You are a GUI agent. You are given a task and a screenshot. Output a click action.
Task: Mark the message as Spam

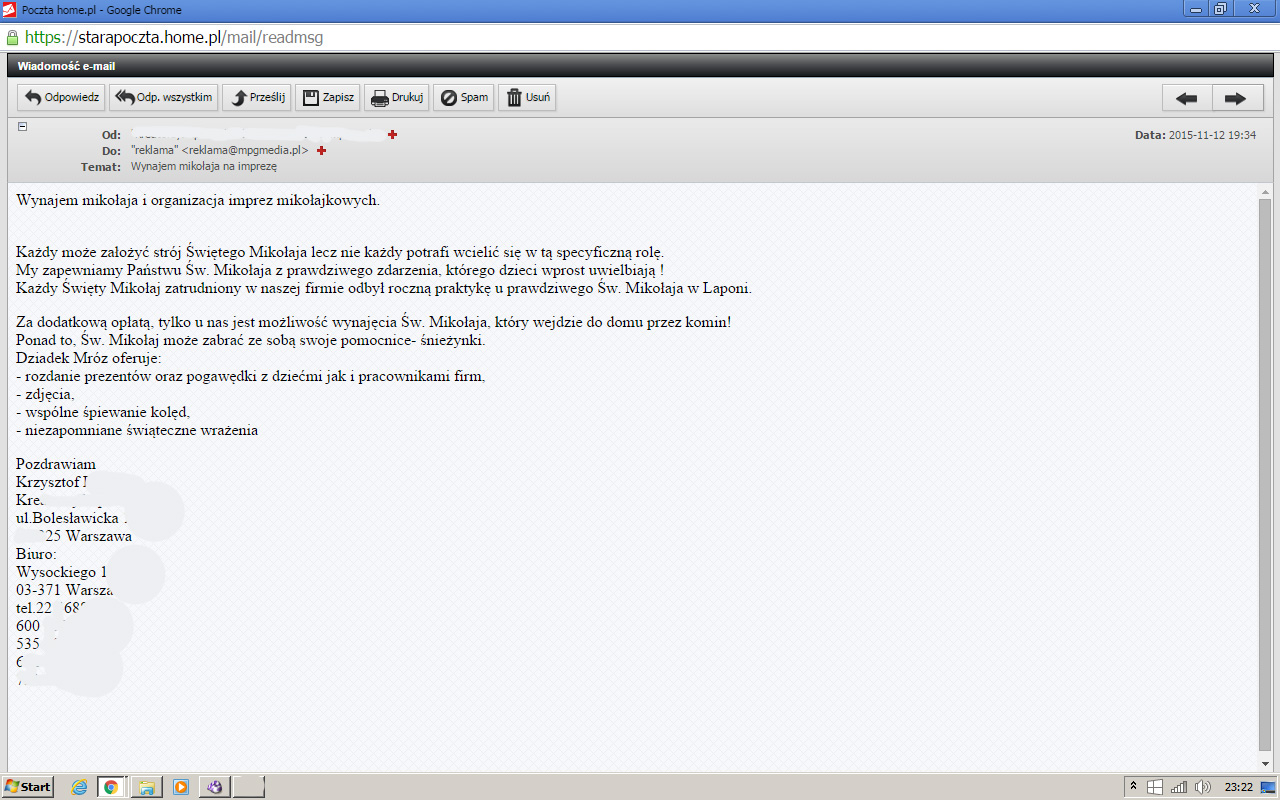click(464, 98)
